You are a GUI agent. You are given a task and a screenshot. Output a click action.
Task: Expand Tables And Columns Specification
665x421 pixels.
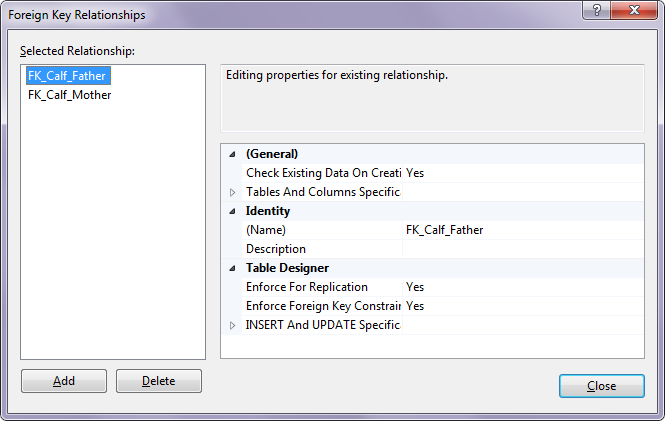coord(233,192)
